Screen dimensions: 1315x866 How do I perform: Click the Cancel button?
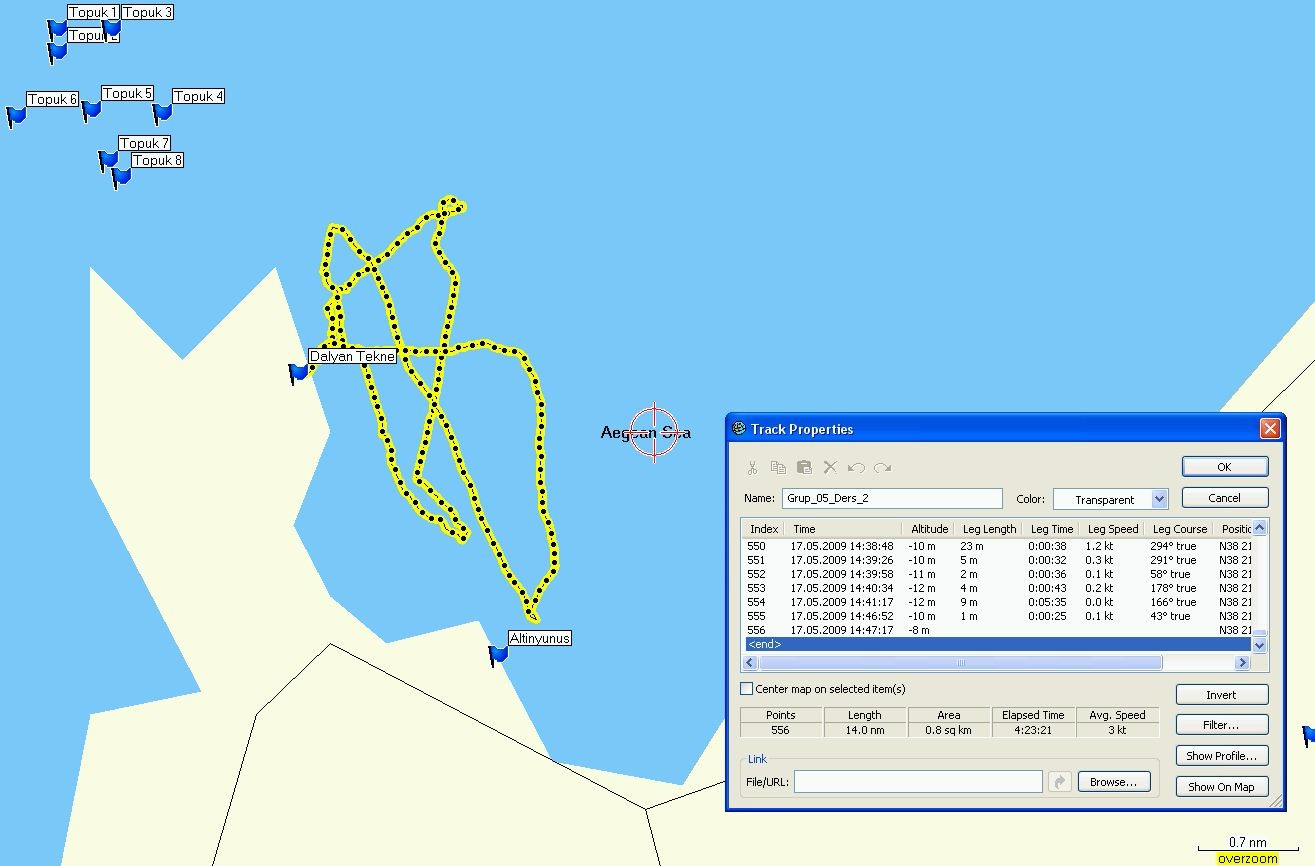(x=1225, y=498)
